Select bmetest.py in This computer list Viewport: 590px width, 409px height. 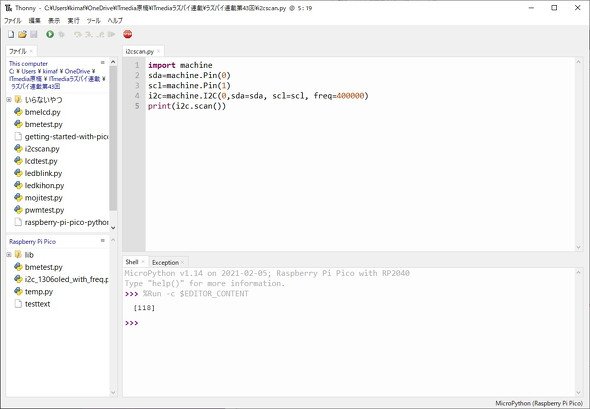pos(44,124)
